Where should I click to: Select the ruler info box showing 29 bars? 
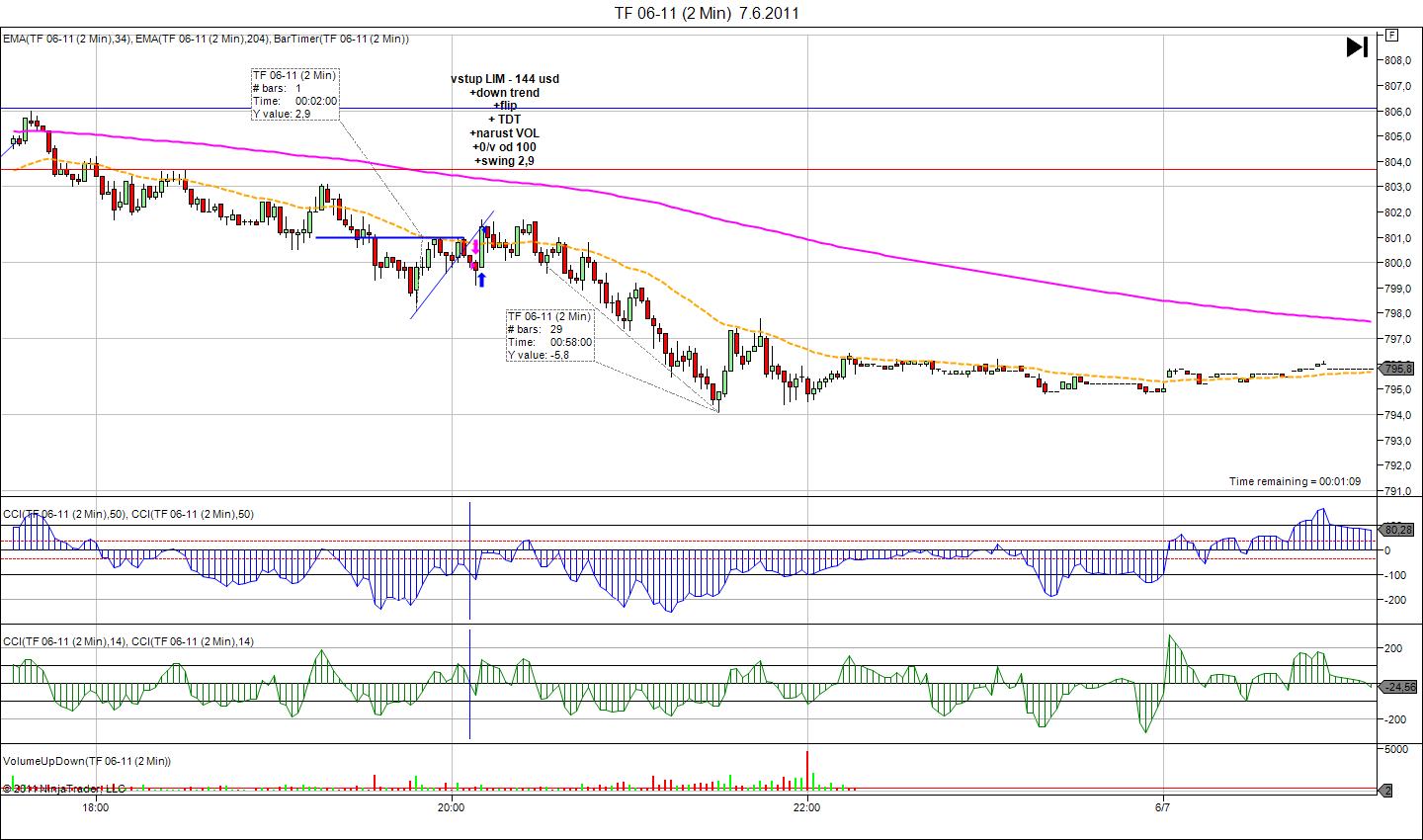[550, 336]
